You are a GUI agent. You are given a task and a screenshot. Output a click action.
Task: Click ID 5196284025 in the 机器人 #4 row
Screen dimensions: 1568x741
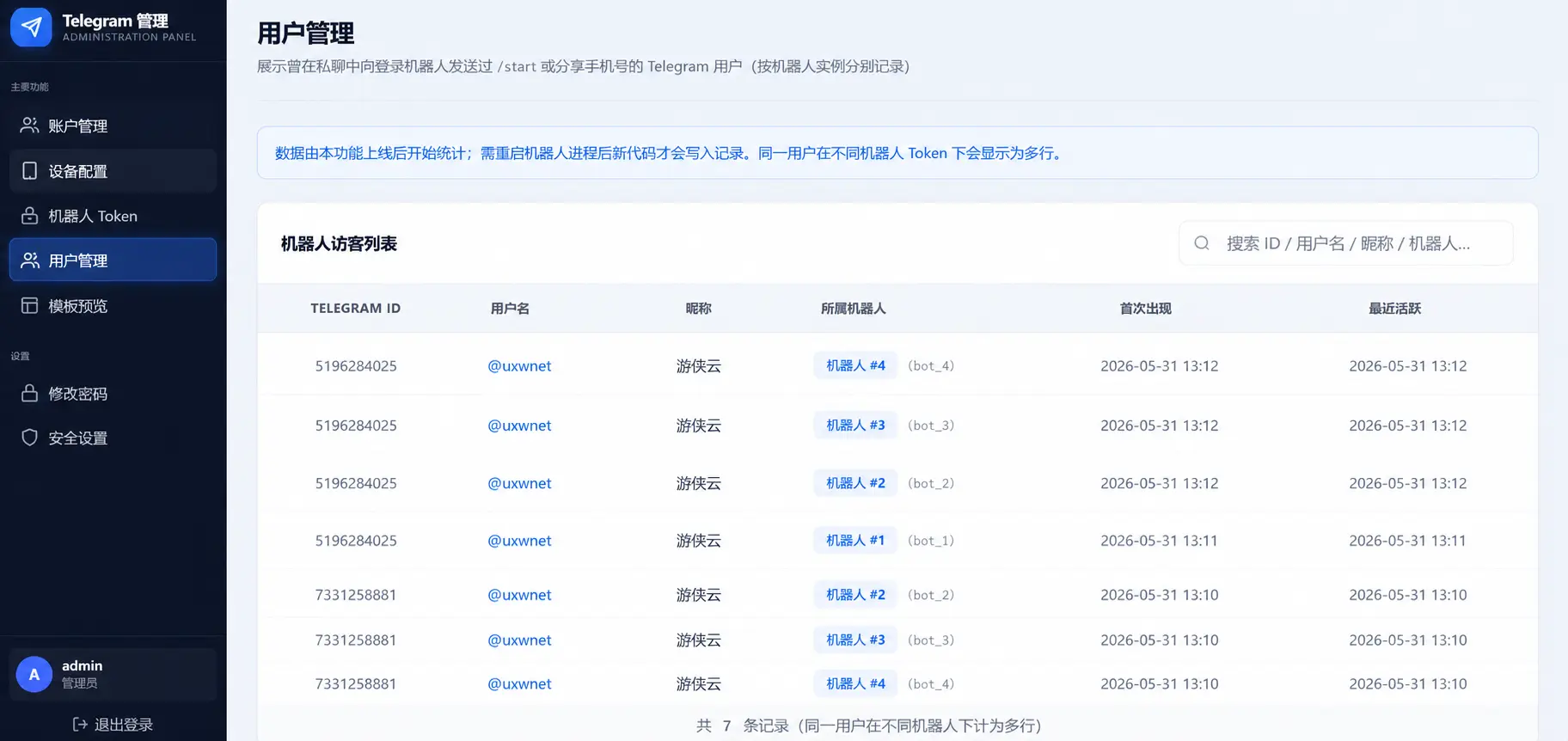(x=356, y=366)
